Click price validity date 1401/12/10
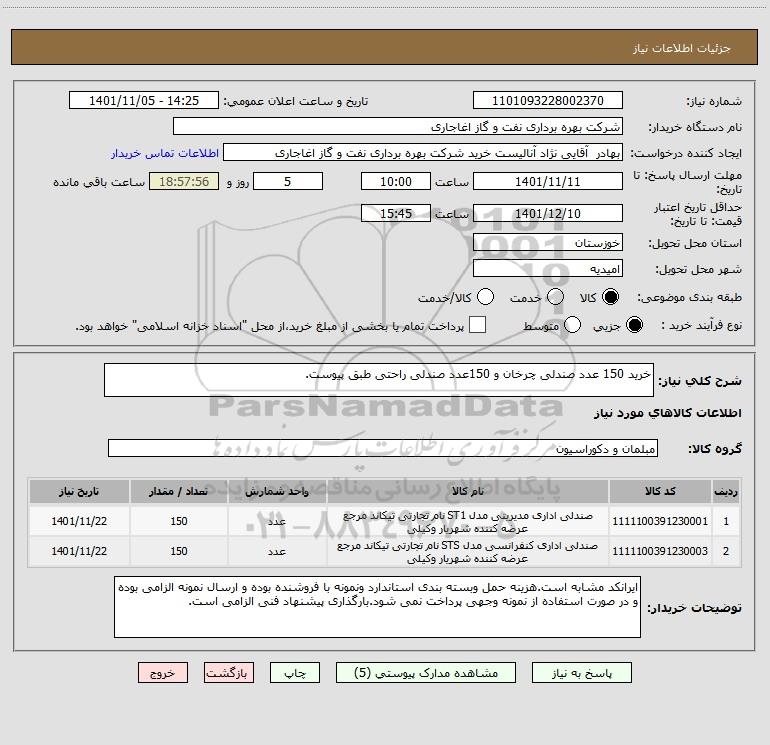 [x=548, y=213]
